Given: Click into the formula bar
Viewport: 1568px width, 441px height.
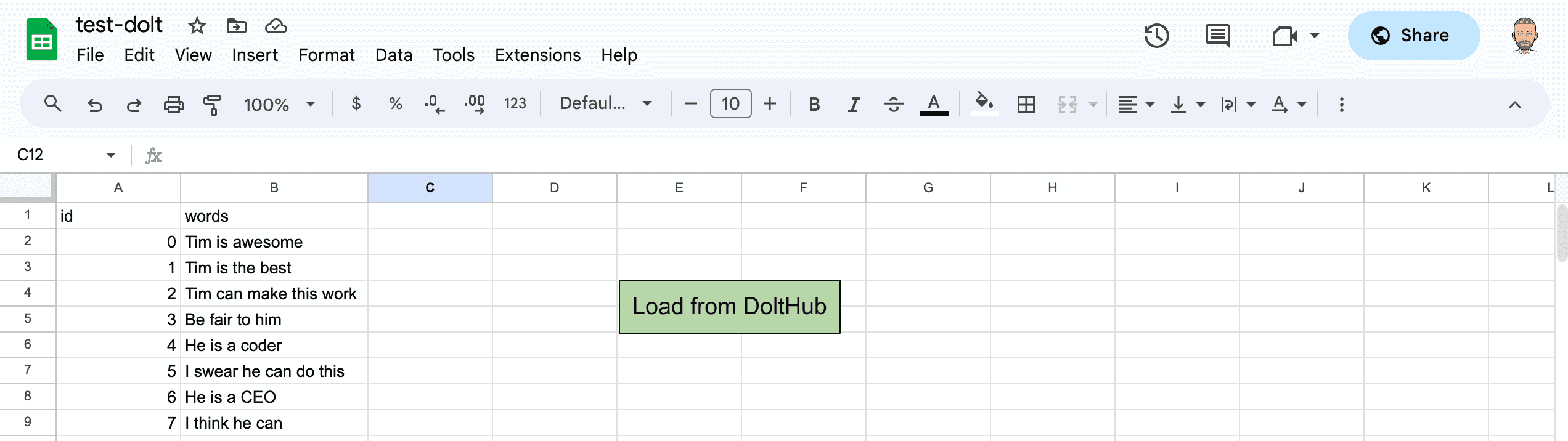Looking at the screenshot, I should (863, 155).
